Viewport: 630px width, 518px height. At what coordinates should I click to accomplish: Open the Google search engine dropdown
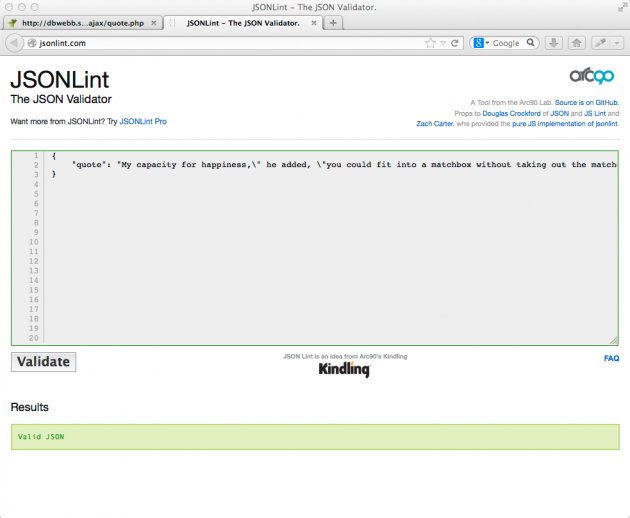click(x=481, y=43)
